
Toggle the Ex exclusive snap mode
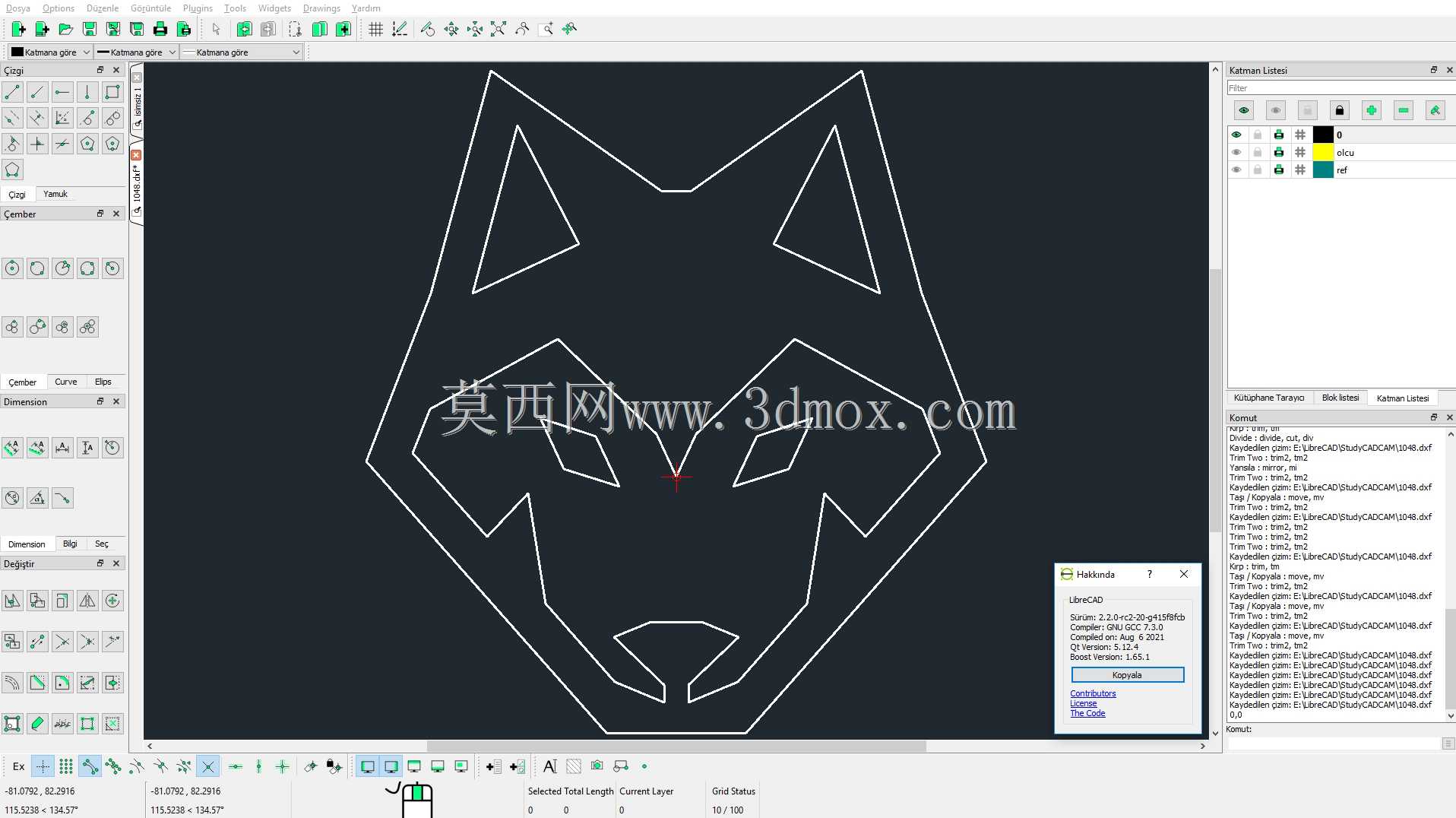(19, 766)
